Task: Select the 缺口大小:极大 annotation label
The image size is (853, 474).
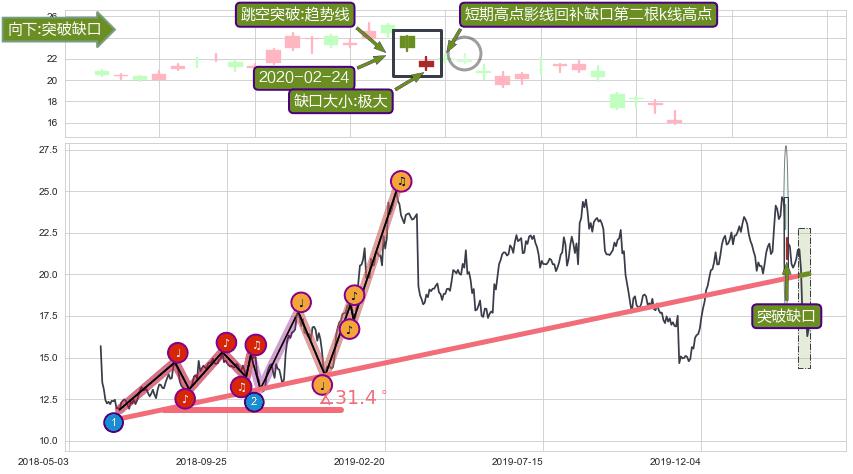Action: pos(341,101)
